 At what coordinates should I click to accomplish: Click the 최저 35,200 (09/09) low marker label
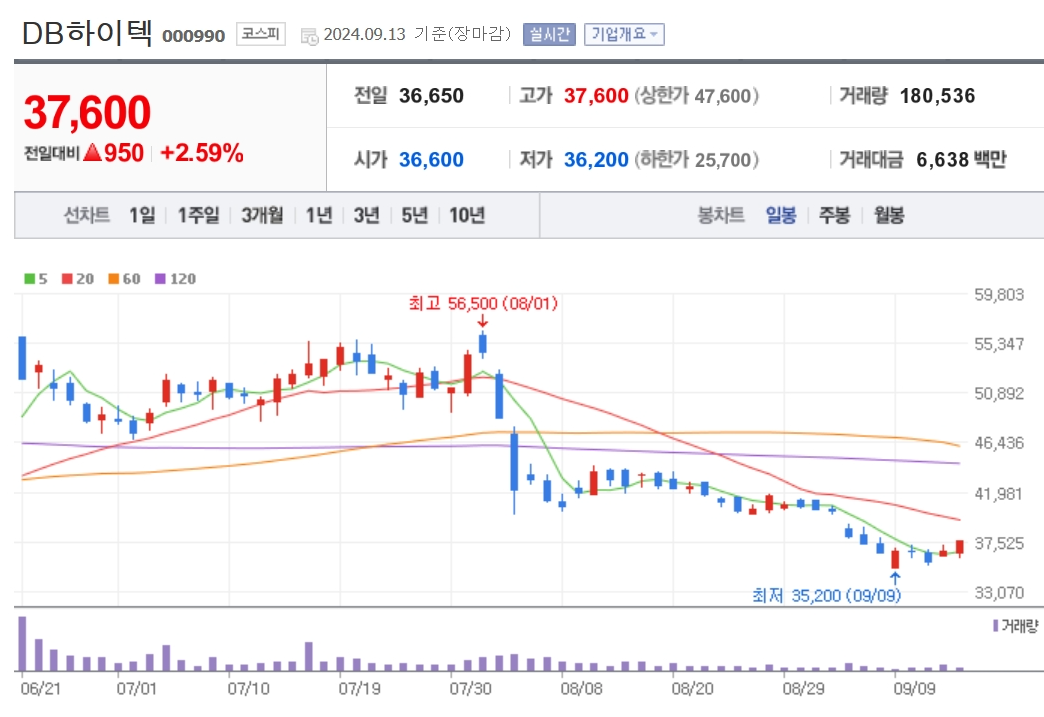point(826,595)
